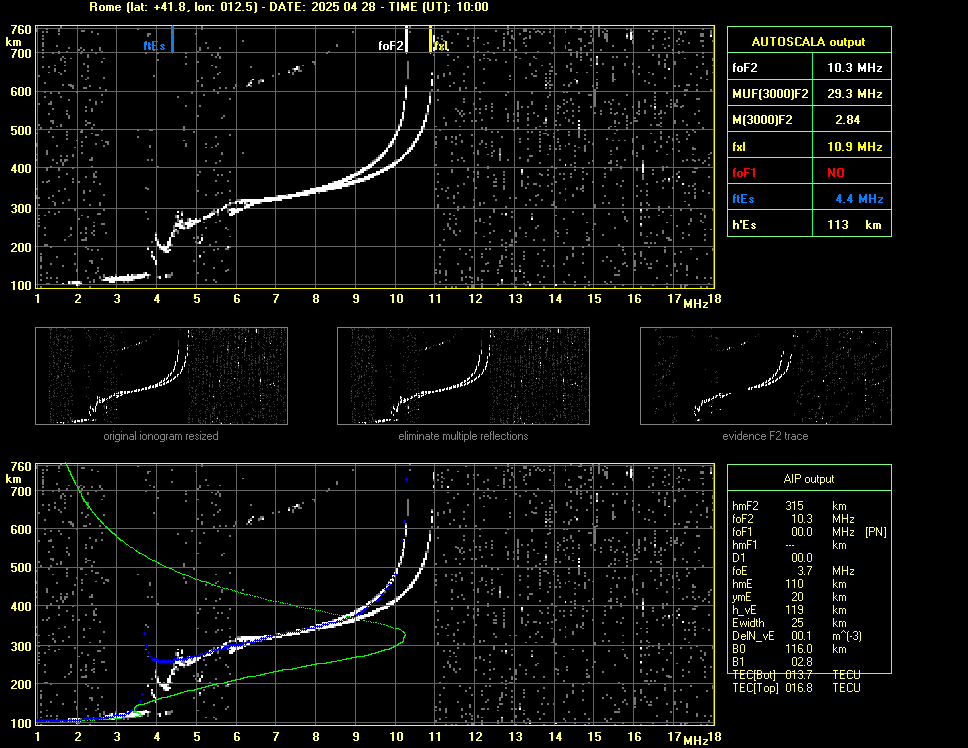Viewport: 968px width, 748px height.
Task: Click the M(3000)F2 value 2.84
Action: 847,120
